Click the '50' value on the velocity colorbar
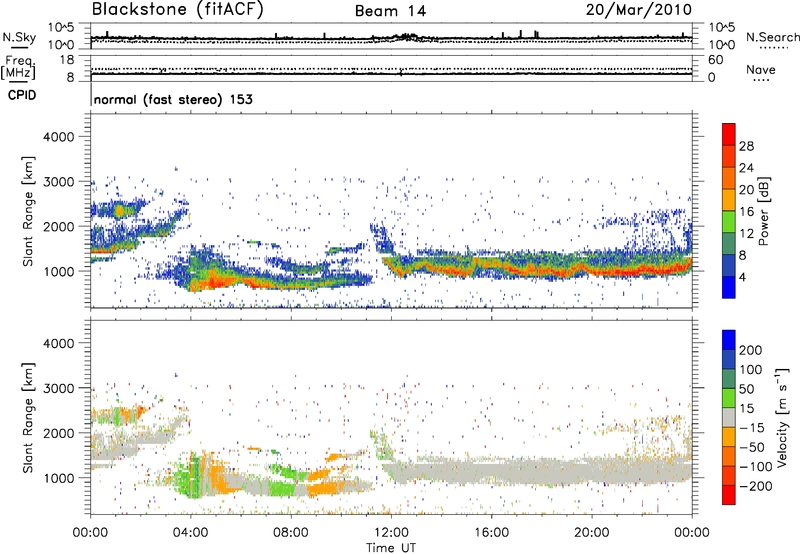The height and width of the screenshot is (554, 800). 746,389
